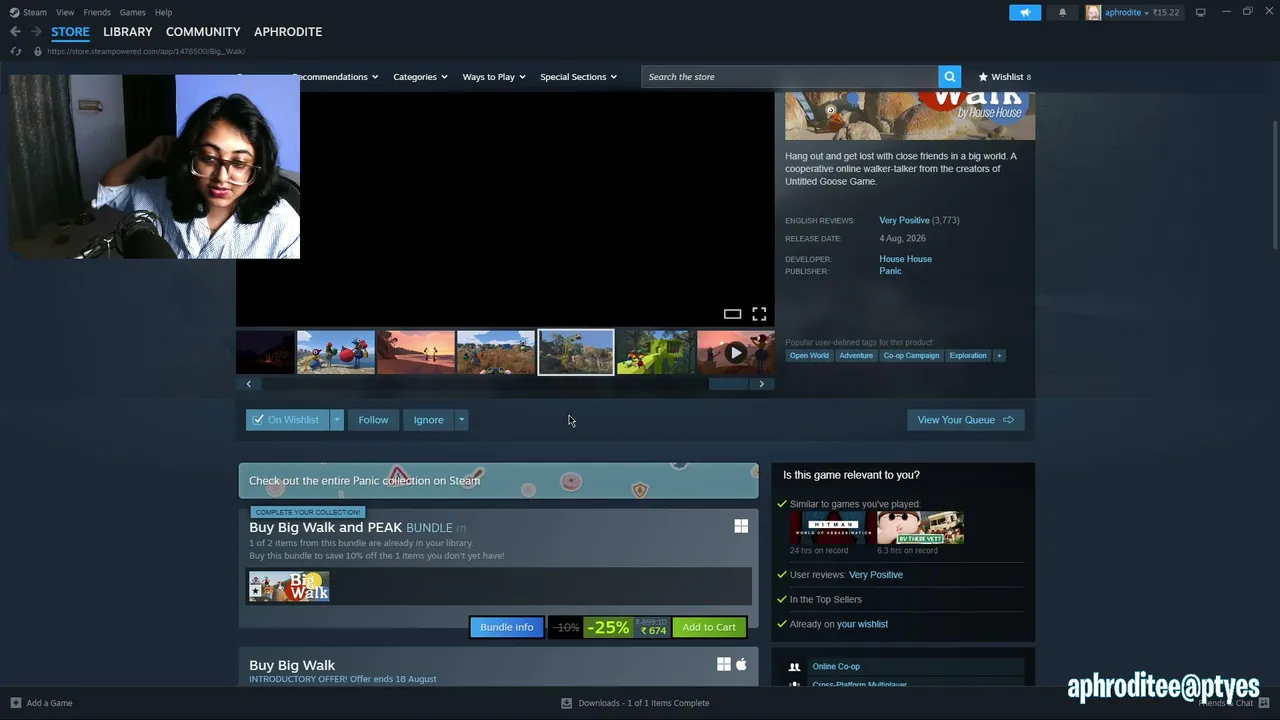
Task: Go forward with the right arrow navigation icon
Action: coord(36,32)
